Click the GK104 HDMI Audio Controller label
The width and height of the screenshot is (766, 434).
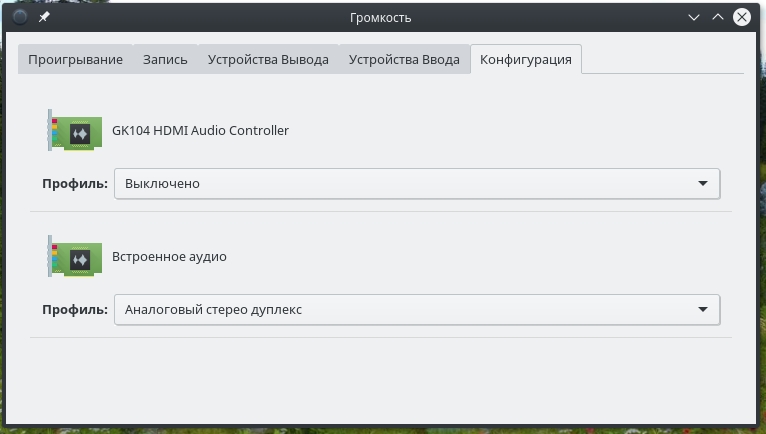coord(201,130)
